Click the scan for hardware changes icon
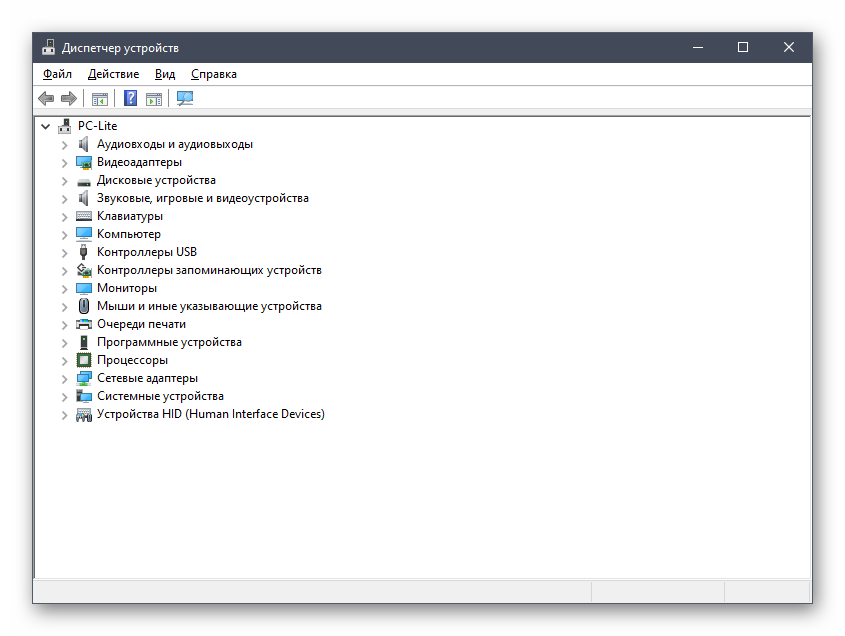Image resolution: width=845 pixels, height=636 pixels. click(x=185, y=98)
